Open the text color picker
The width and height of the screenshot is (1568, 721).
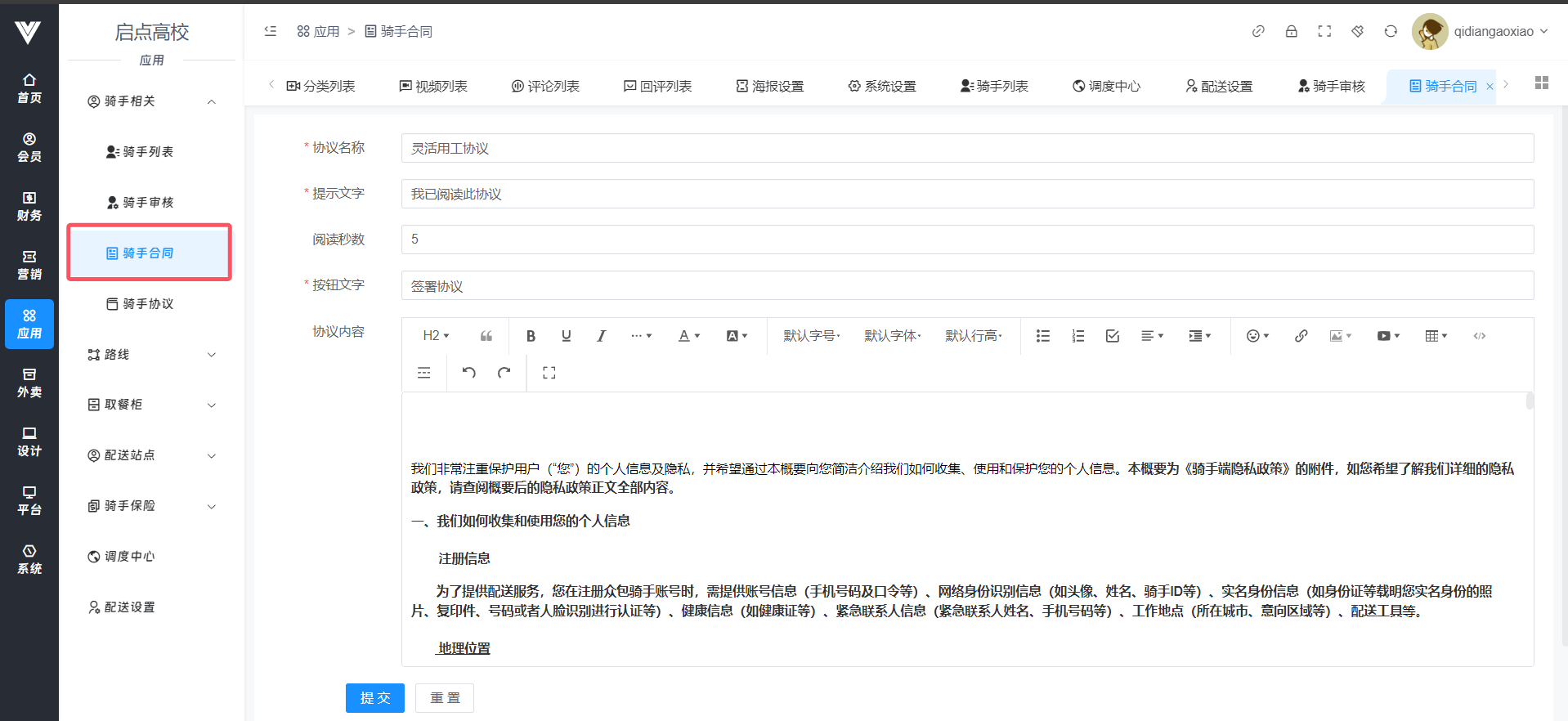click(689, 336)
